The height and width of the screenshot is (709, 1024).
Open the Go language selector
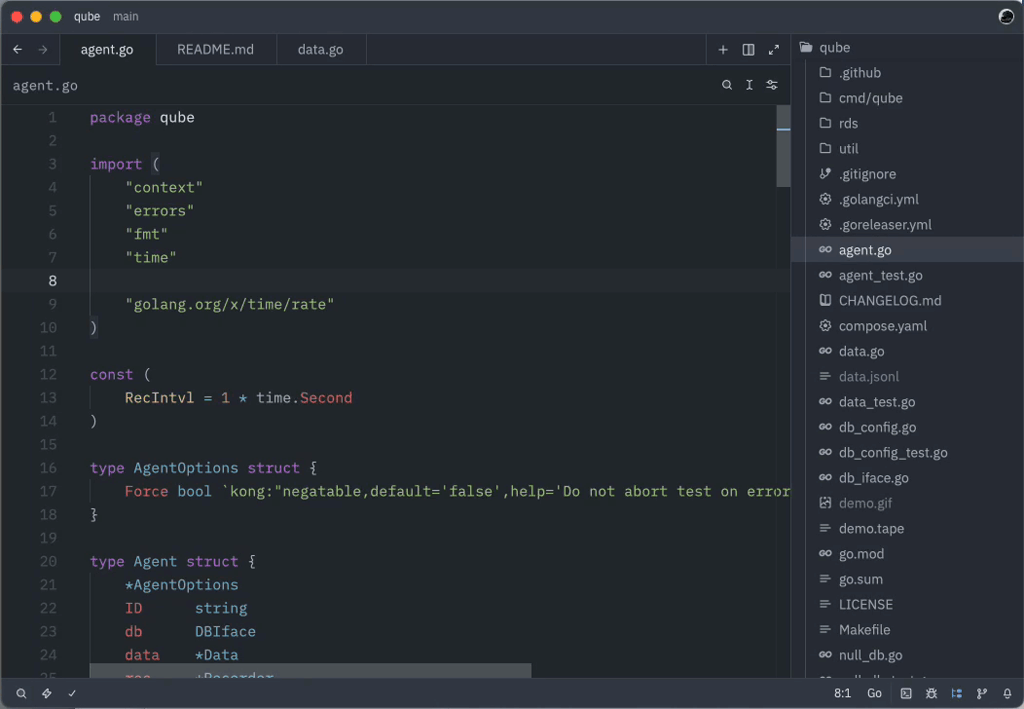point(874,693)
